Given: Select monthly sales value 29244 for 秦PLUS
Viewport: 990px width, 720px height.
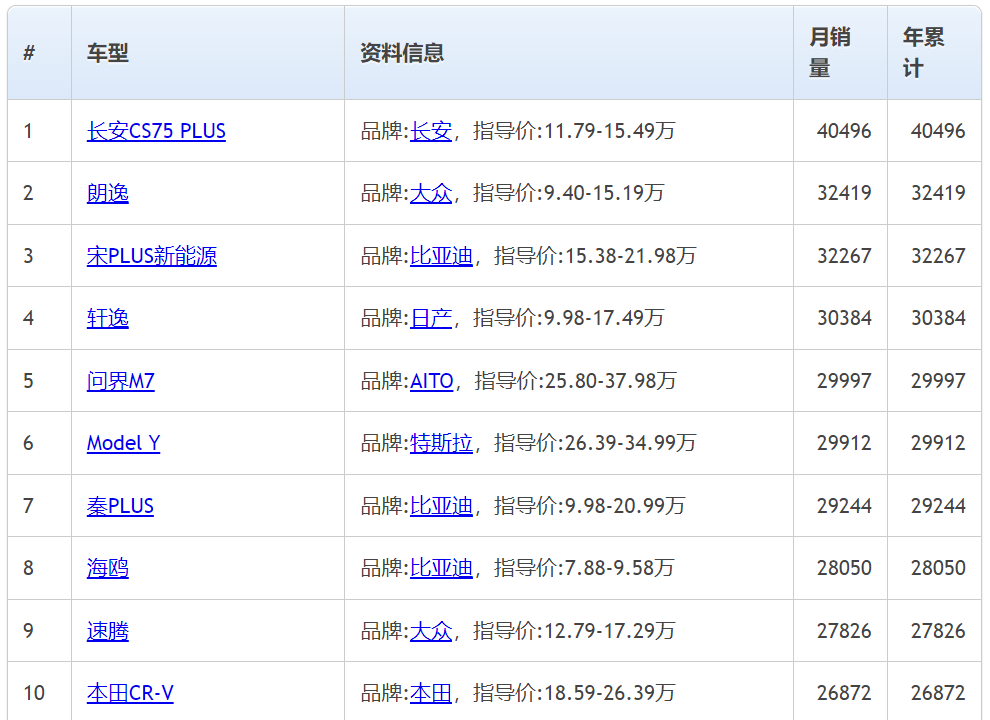Looking at the screenshot, I should [844, 506].
